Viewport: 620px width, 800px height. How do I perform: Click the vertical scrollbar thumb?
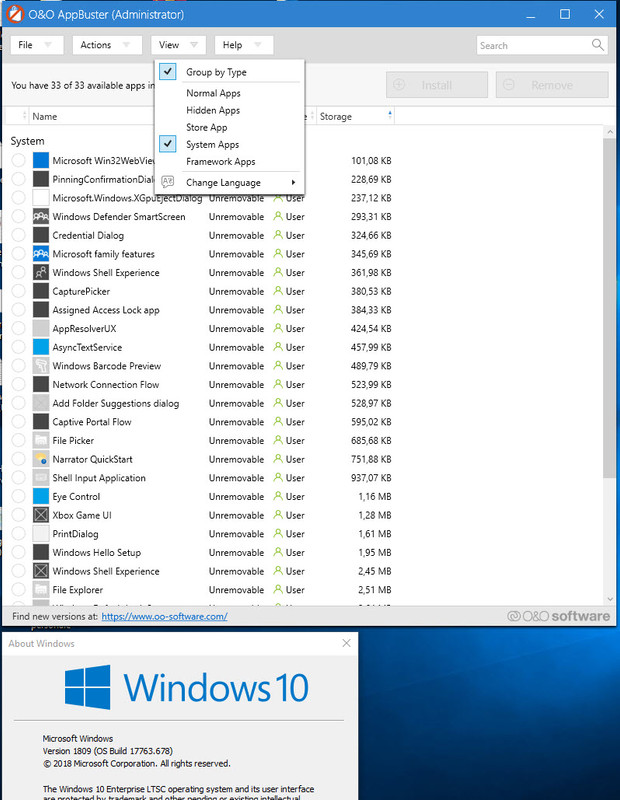[609, 309]
